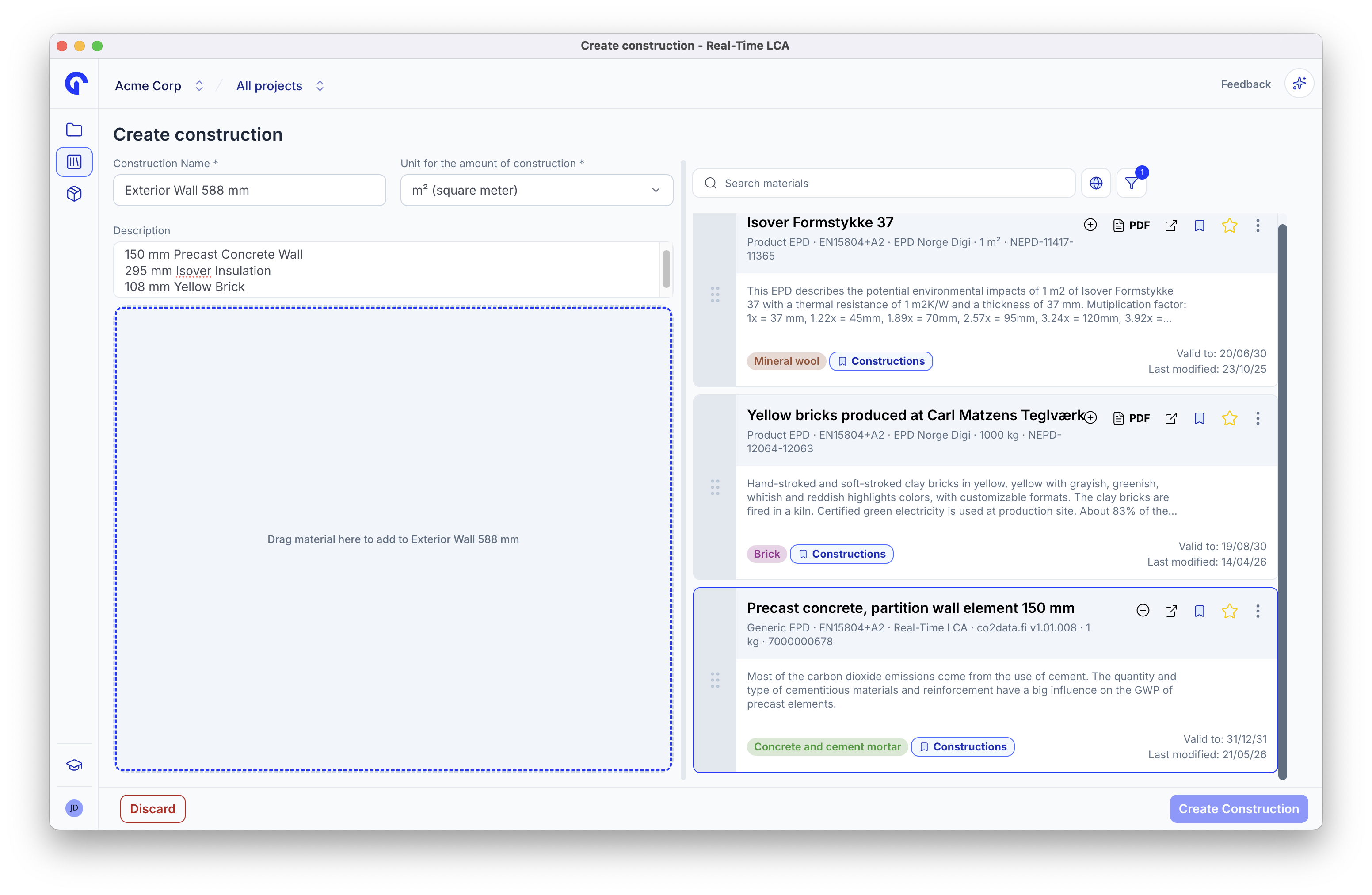Open PDF for Yellow bricks material
The height and width of the screenshot is (895, 1372).
coord(1131,417)
